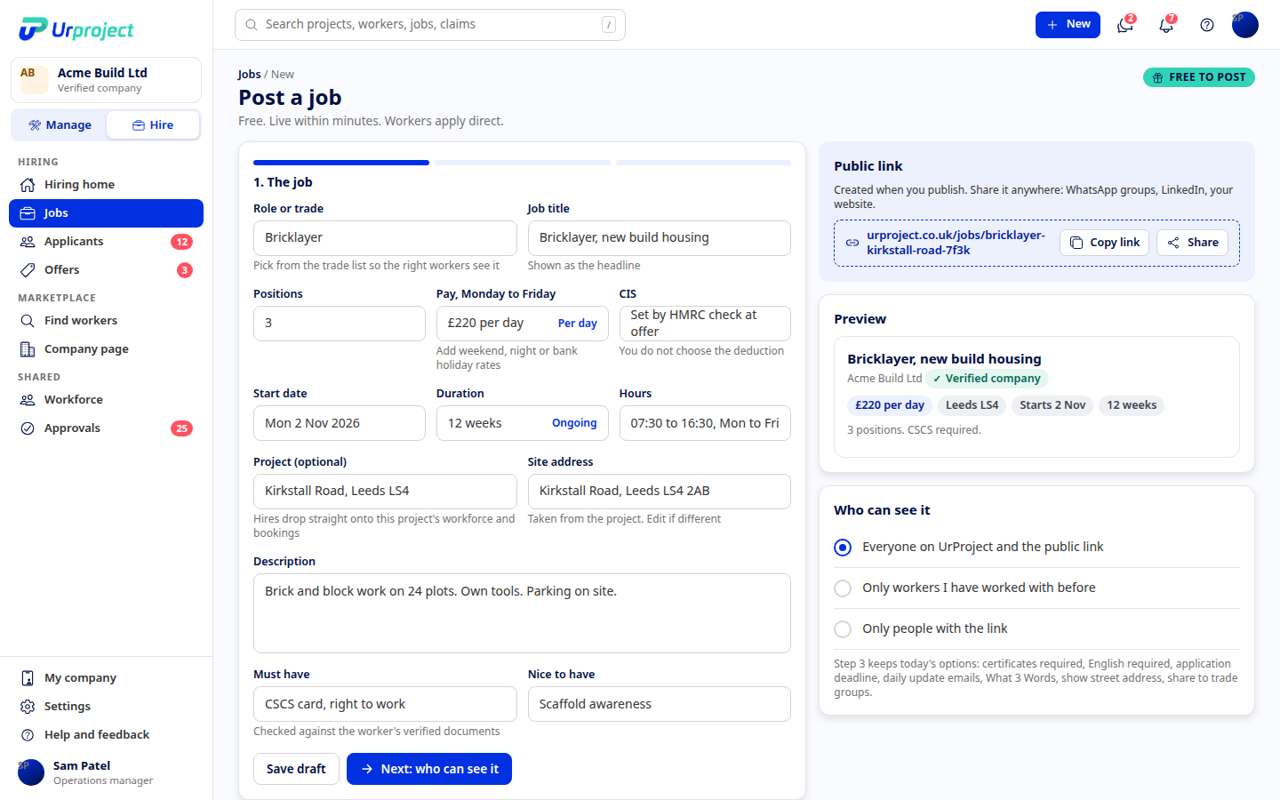This screenshot has width=1280, height=800.
Task: Open Approvals in the sidebar
Action: click(x=106, y=428)
